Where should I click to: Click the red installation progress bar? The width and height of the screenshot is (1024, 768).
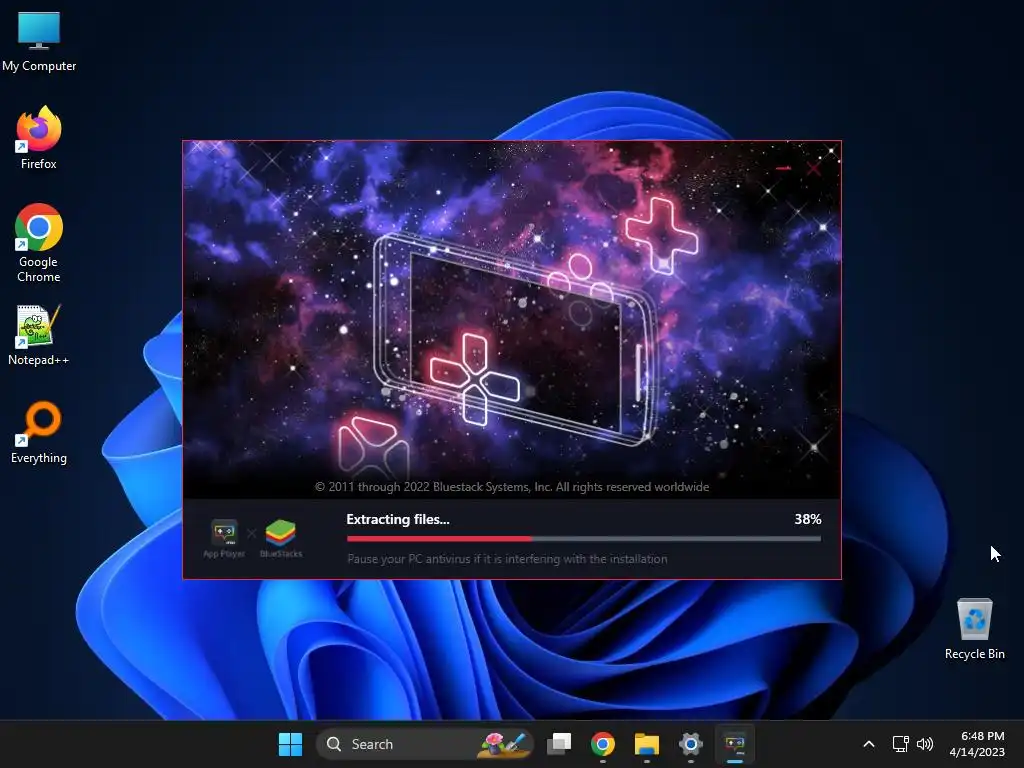tap(584, 539)
